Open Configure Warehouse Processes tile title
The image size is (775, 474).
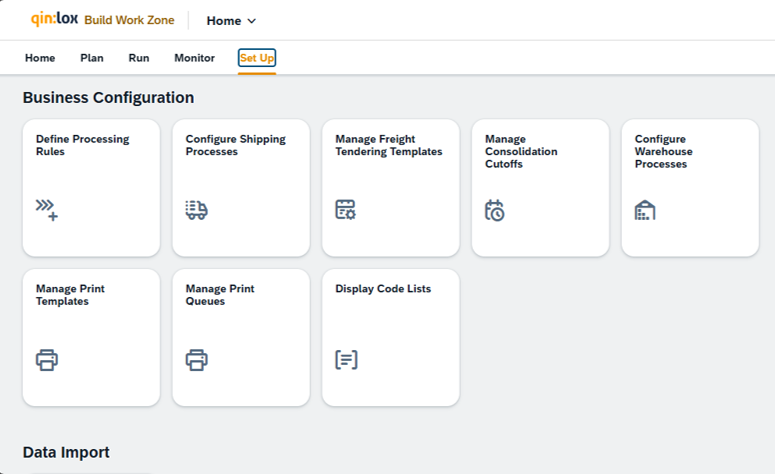(x=664, y=151)
